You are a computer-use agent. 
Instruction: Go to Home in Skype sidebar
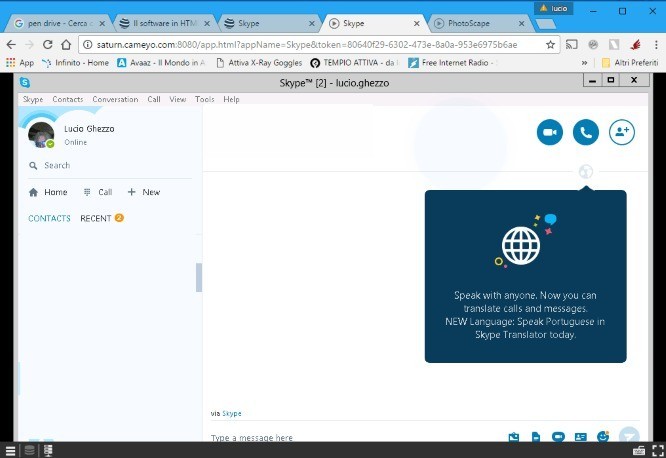tap(48, 192)
